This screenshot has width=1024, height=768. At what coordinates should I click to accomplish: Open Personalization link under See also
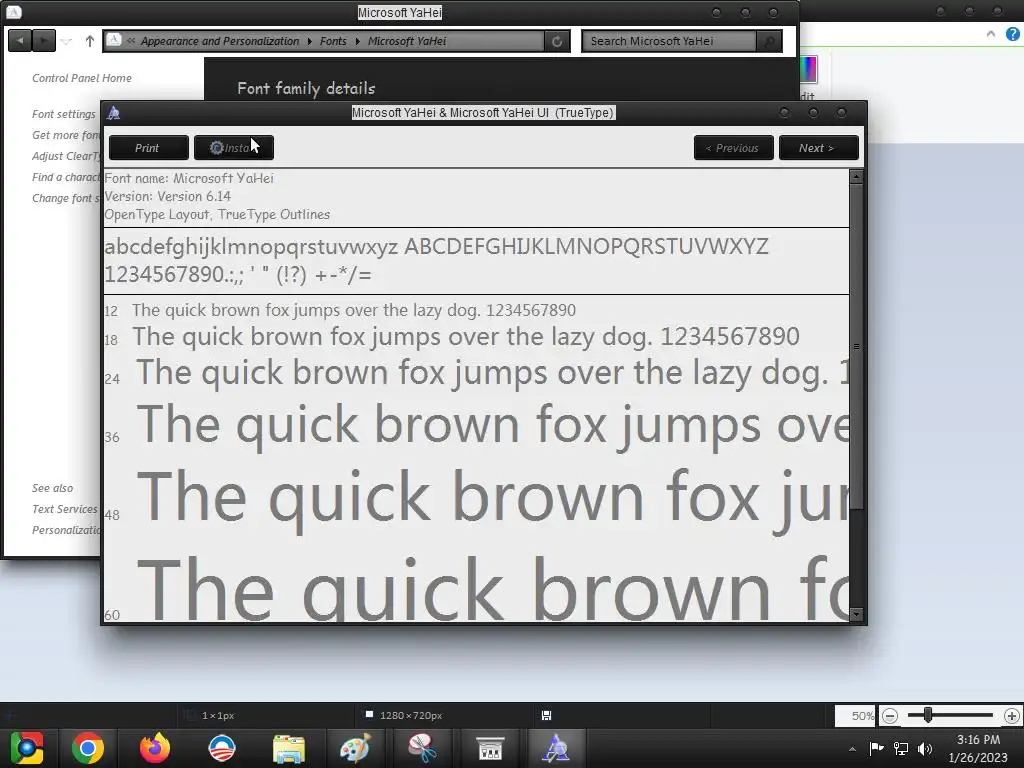65,530
